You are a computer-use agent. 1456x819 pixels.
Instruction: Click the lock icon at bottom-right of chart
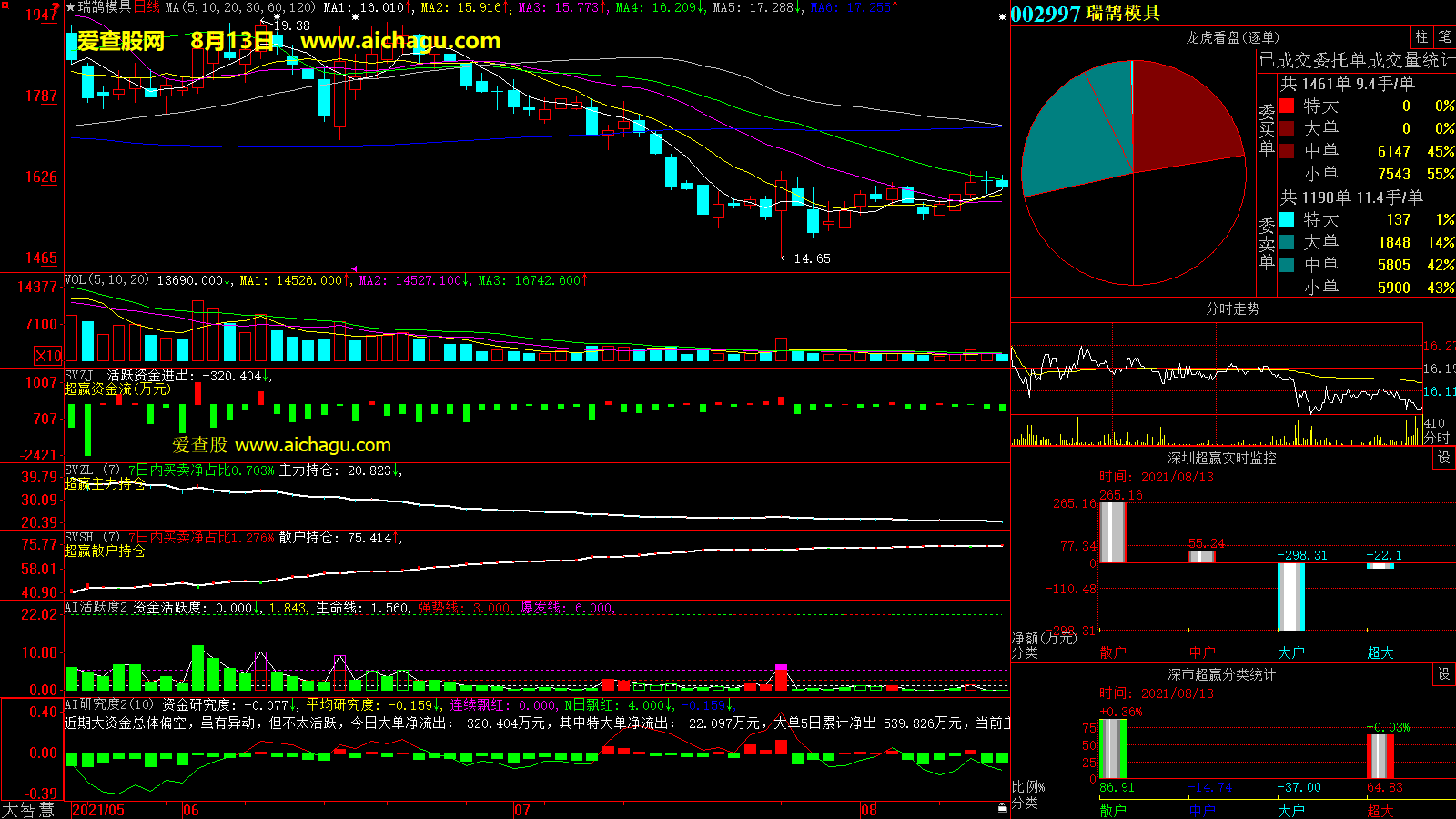[x=1002, y=807]
